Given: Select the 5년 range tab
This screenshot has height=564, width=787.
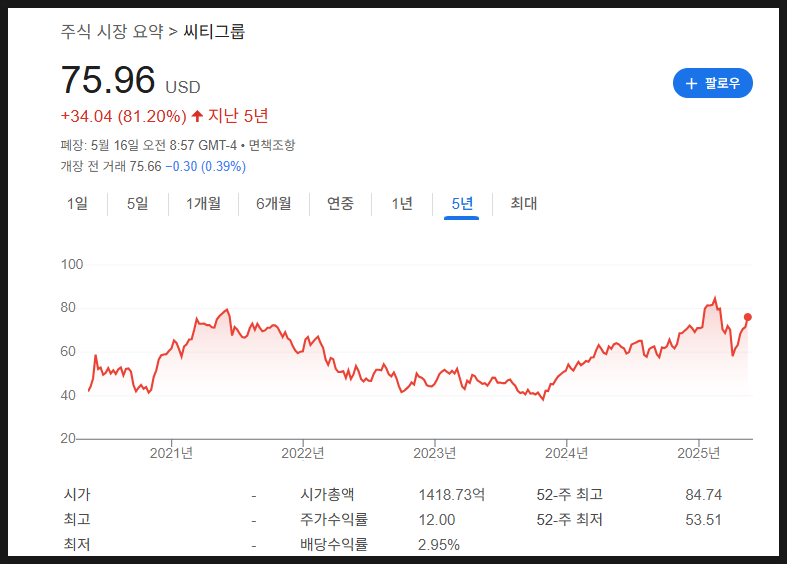Looking at the screenshot, I should pyautogui.click(x=462, y=204).
